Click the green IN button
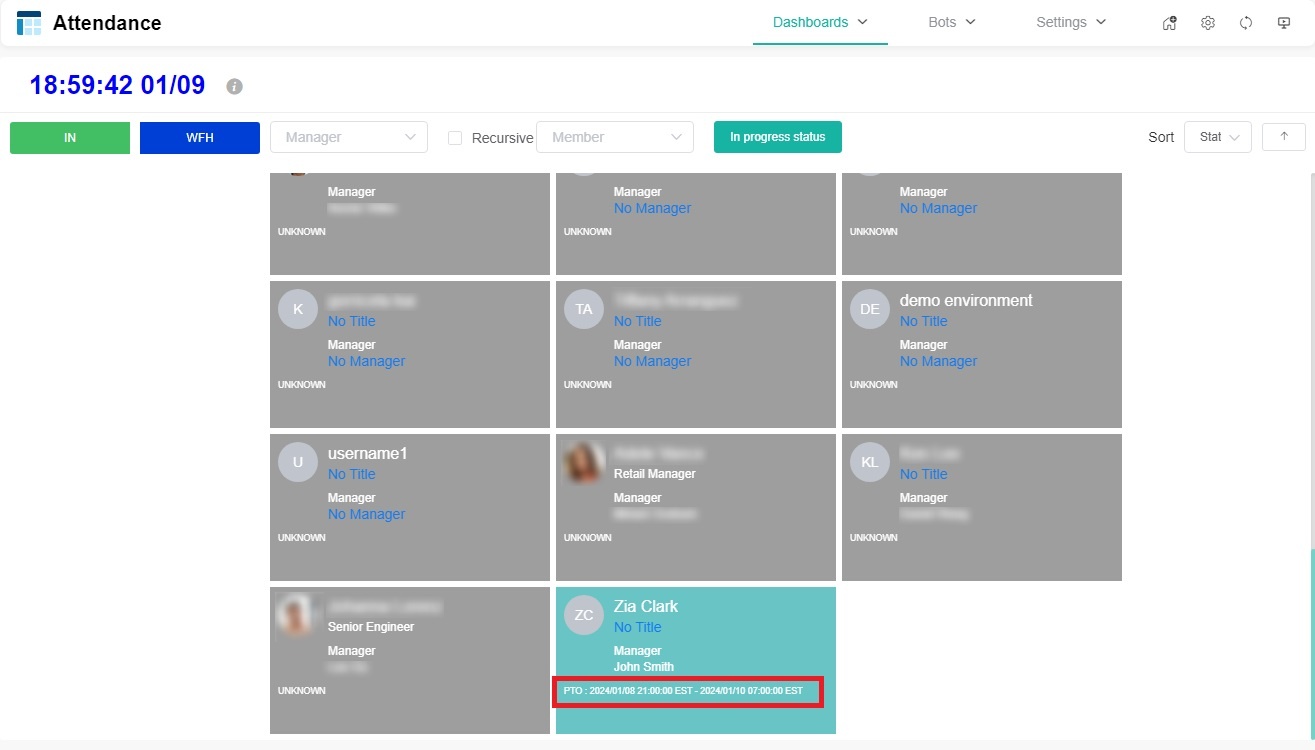This screenshot has width=1315, height=750. coord(70,138)
